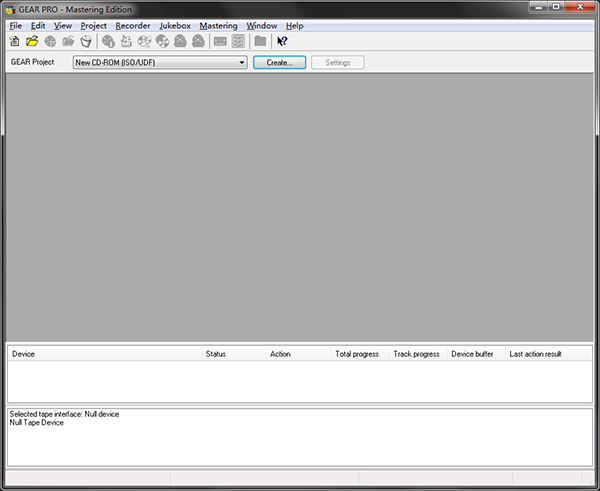Click the New project toolbar icon
Image resolution: width=600 pixels, height=491 pixels.
[14, 41]
